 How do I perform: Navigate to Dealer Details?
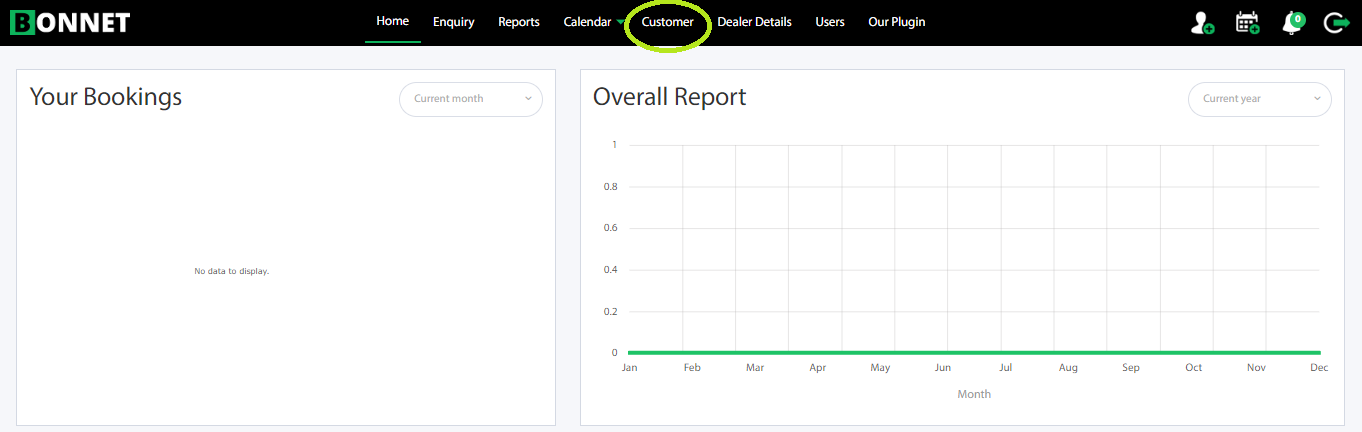click(754, 22)
